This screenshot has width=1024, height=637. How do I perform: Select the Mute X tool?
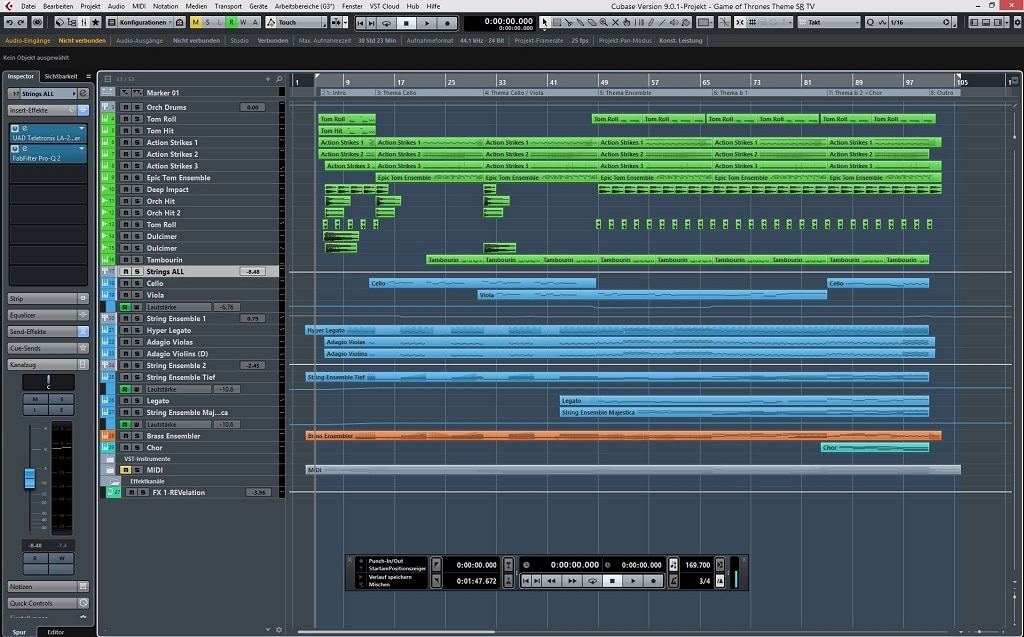[x=615, y=22]
